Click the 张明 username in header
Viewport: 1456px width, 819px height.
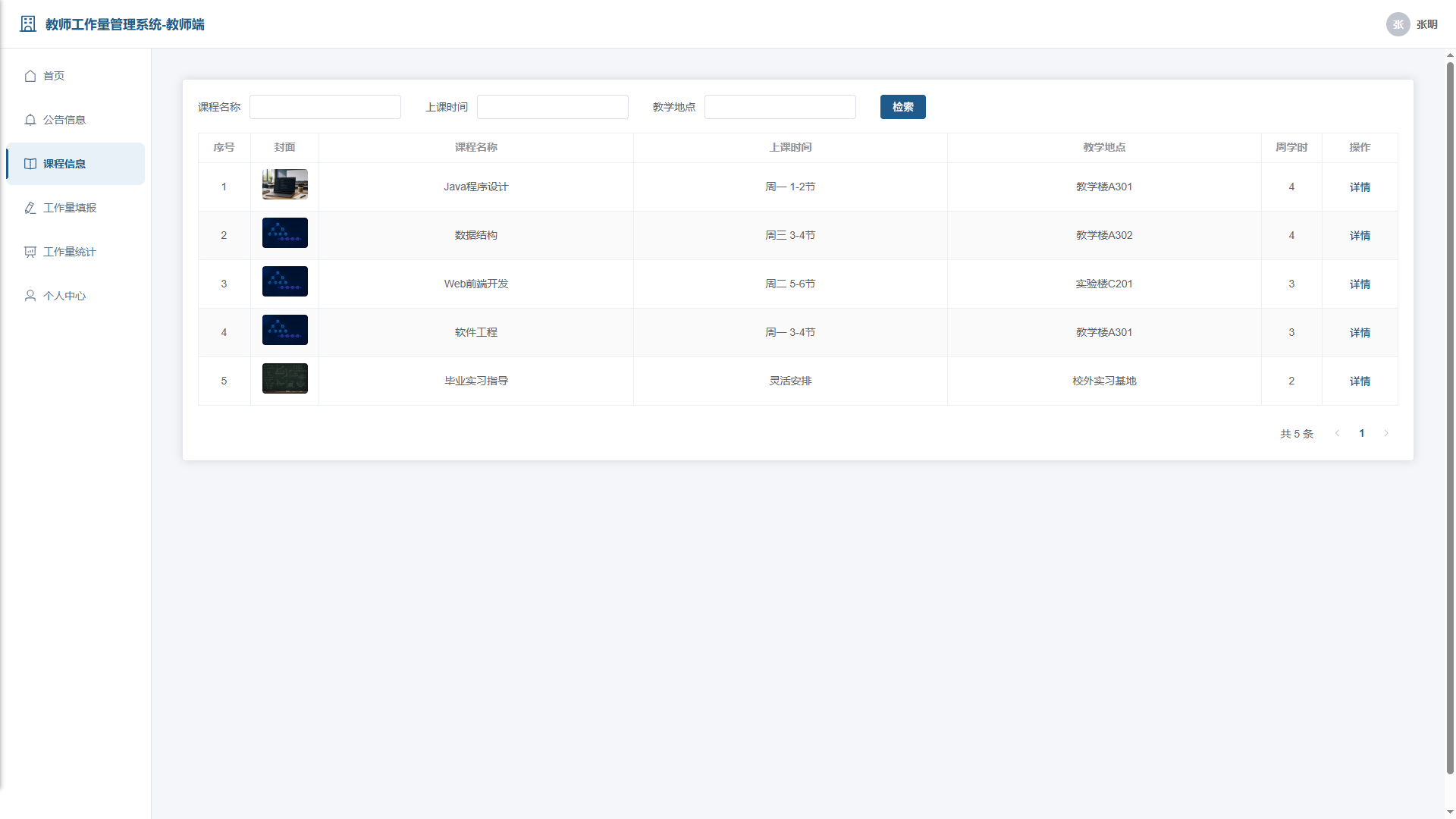point(1427,24)
